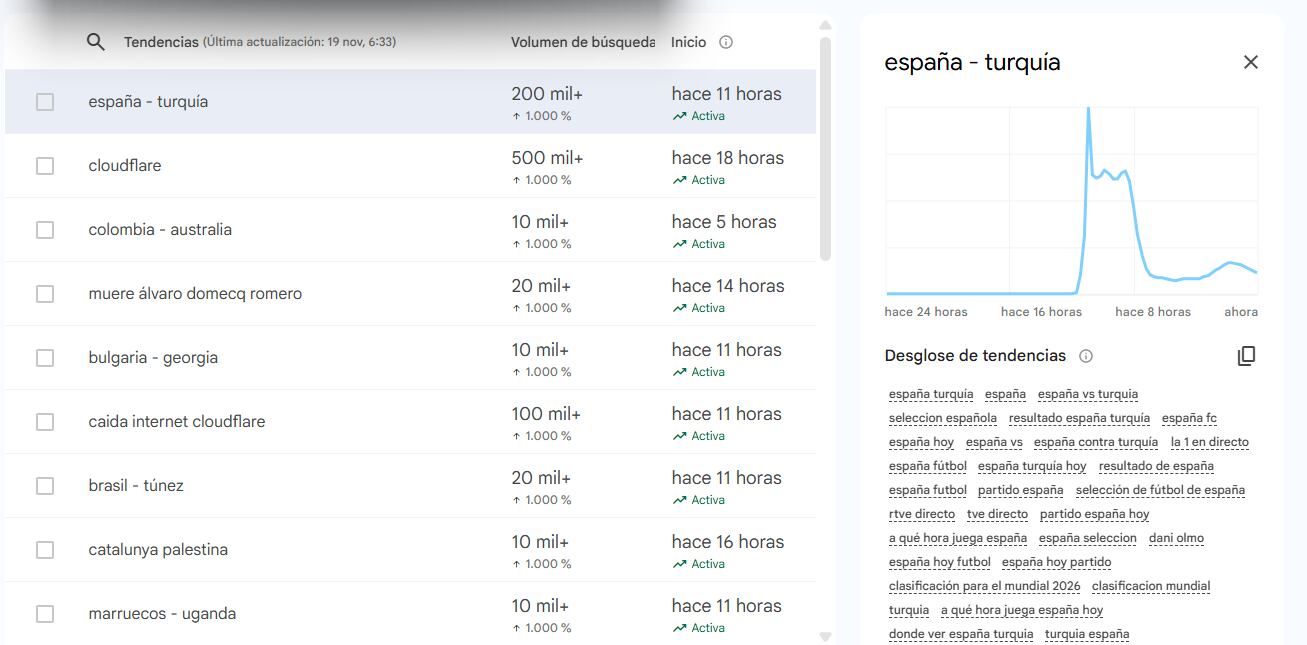Click the search magnifier icon

96,42
